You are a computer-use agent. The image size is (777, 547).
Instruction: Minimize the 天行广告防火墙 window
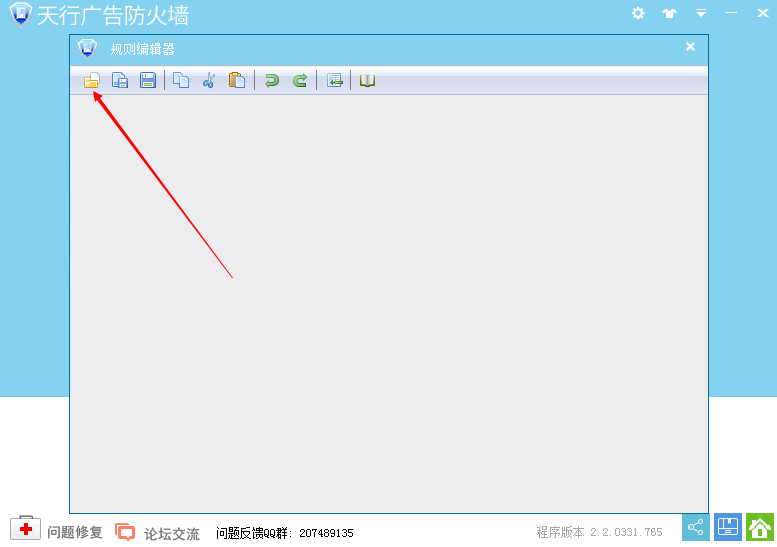coord(731,13)
